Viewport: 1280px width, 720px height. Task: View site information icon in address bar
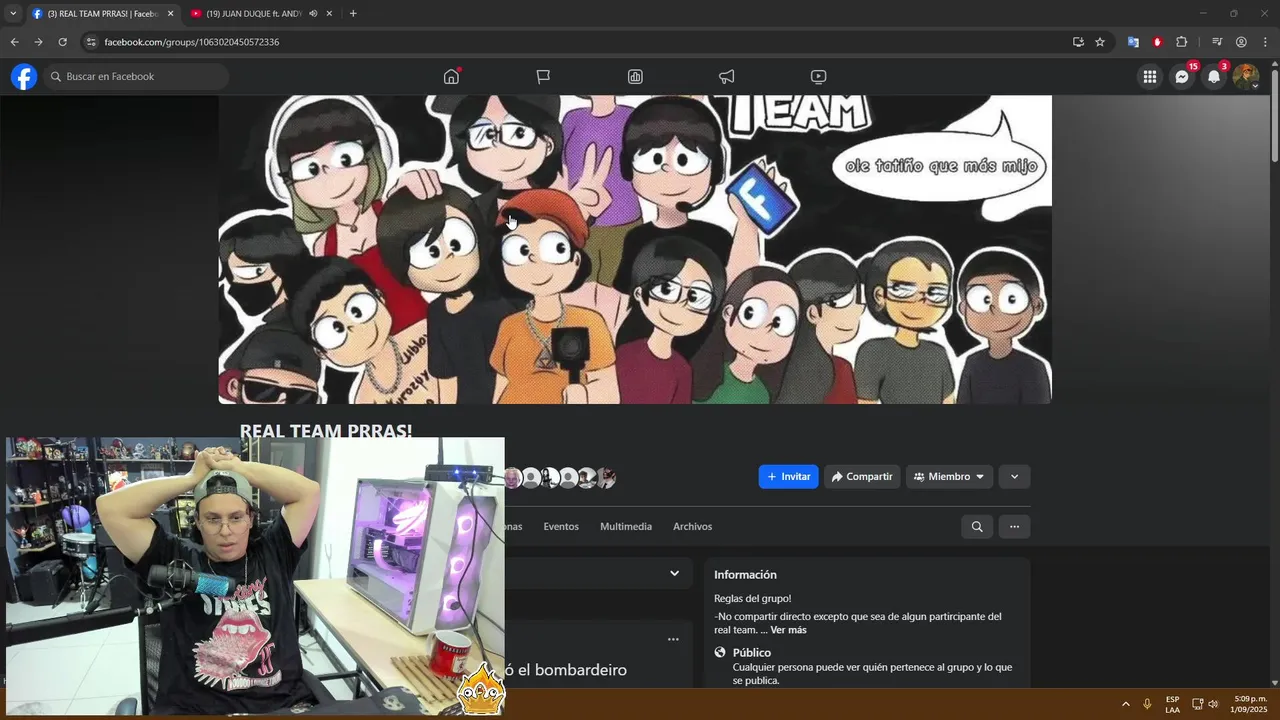coord(91,42)
